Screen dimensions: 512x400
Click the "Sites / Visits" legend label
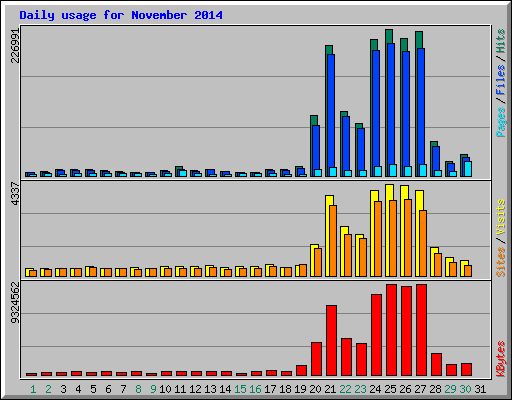coord(501,238)
